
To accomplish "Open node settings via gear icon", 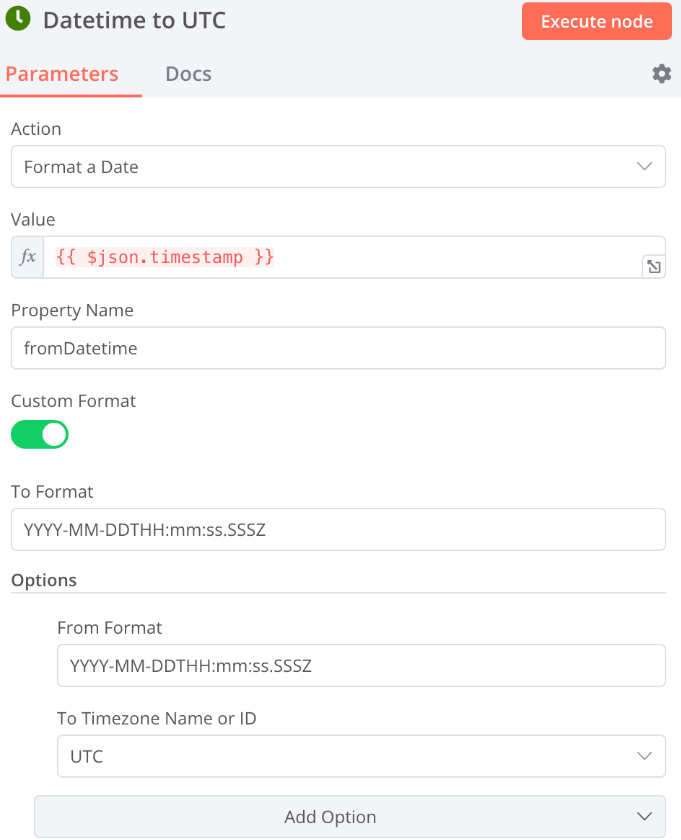I will [661, 74].
